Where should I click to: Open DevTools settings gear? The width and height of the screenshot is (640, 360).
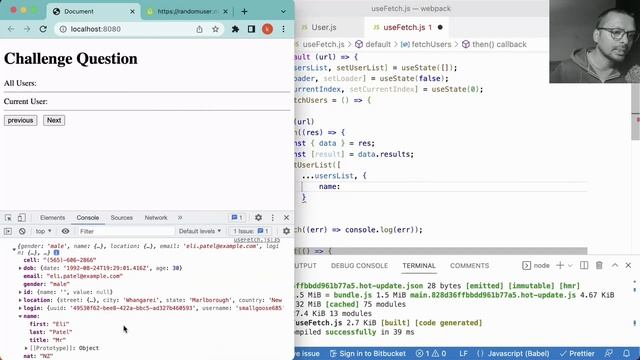tap(258, 218)
